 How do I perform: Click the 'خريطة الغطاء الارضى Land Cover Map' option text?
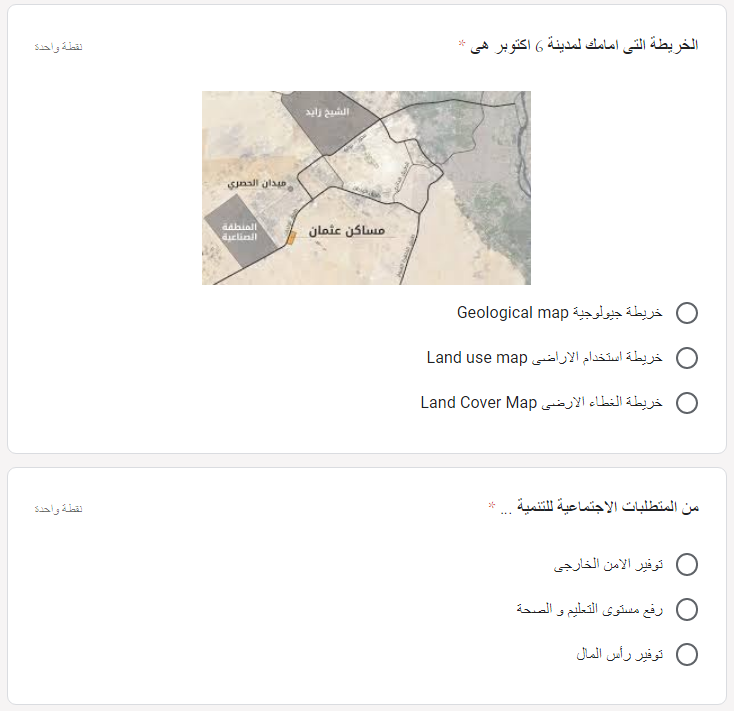point(542,403)
